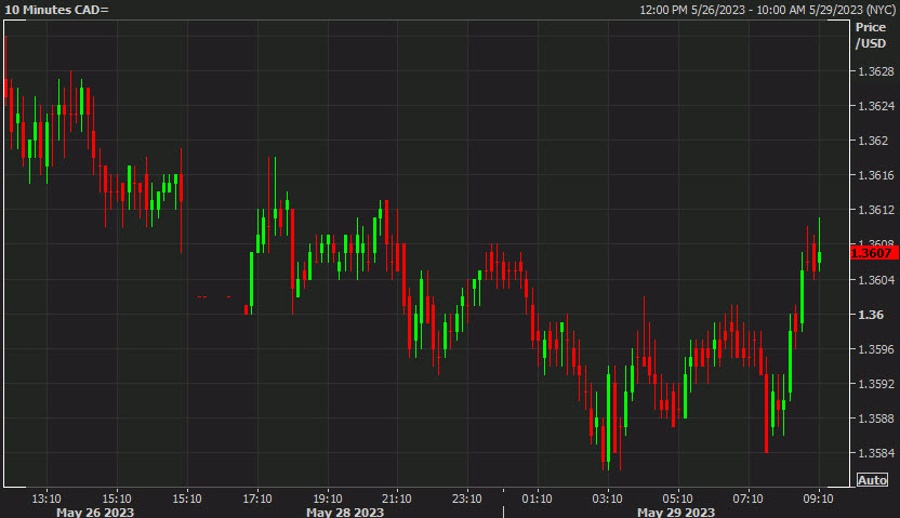
Task: Click the last green candle near 09:10
Action: tap(819, 257)
